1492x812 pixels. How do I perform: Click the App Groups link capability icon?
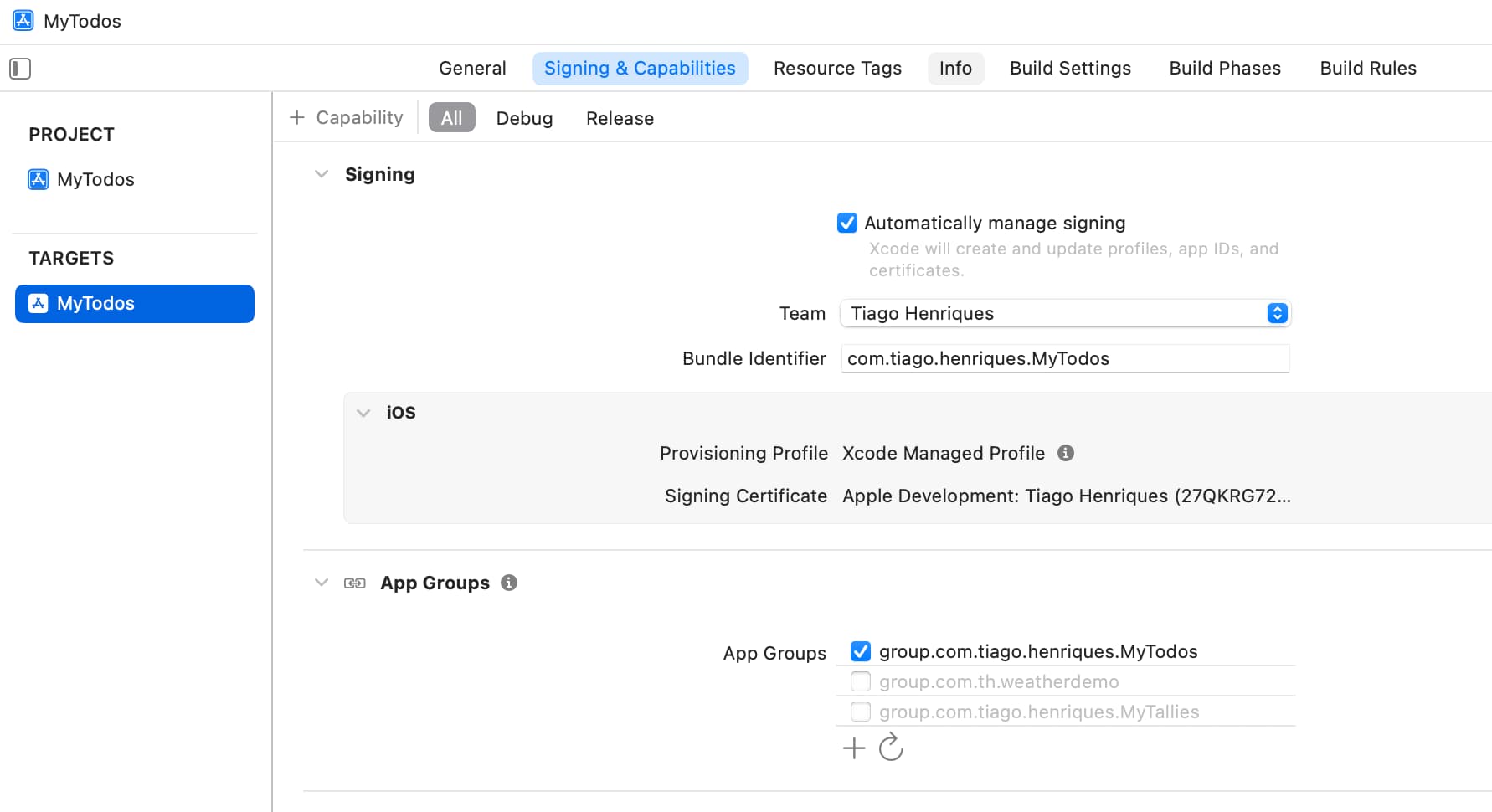355,583
